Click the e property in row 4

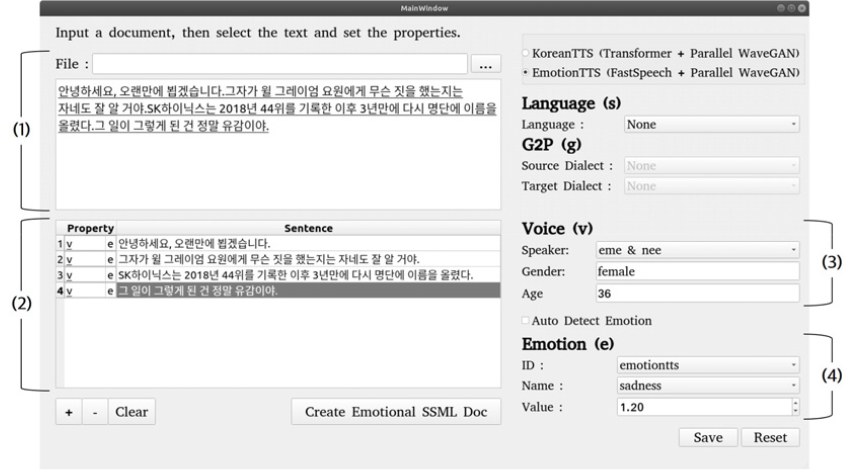click(x=110, y=291)
